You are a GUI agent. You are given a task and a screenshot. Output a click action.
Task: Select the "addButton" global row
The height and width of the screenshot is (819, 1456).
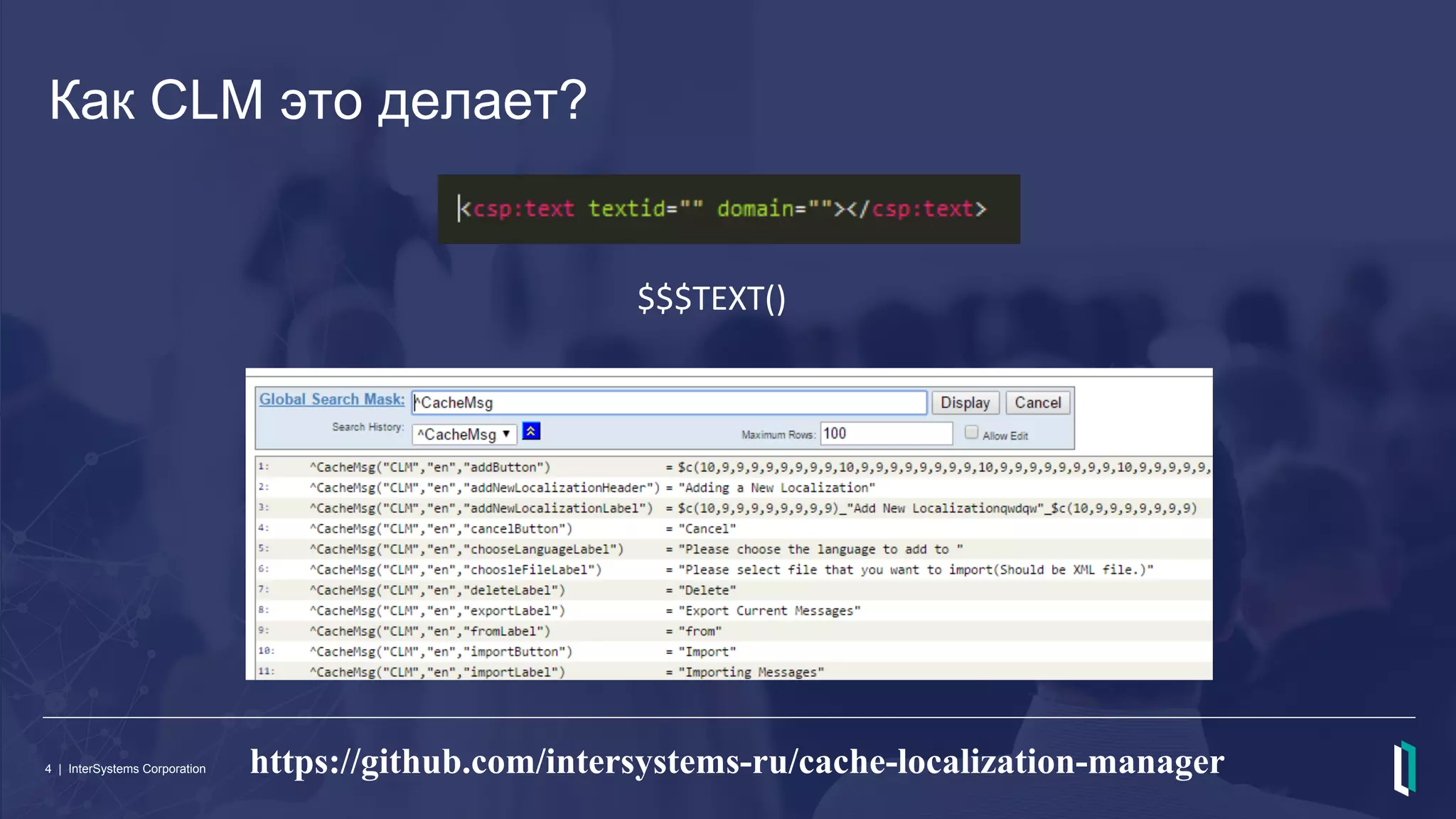click(x=734, y=467)
